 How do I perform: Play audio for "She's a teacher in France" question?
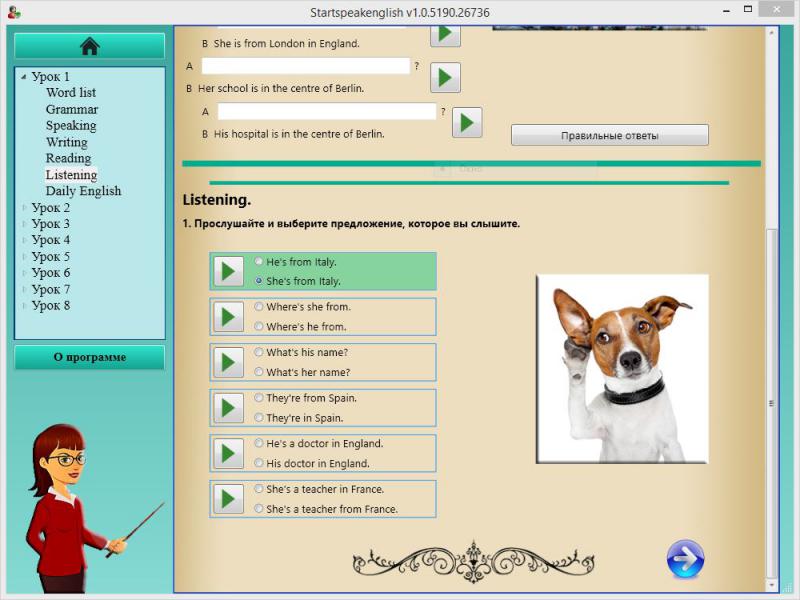228,498
